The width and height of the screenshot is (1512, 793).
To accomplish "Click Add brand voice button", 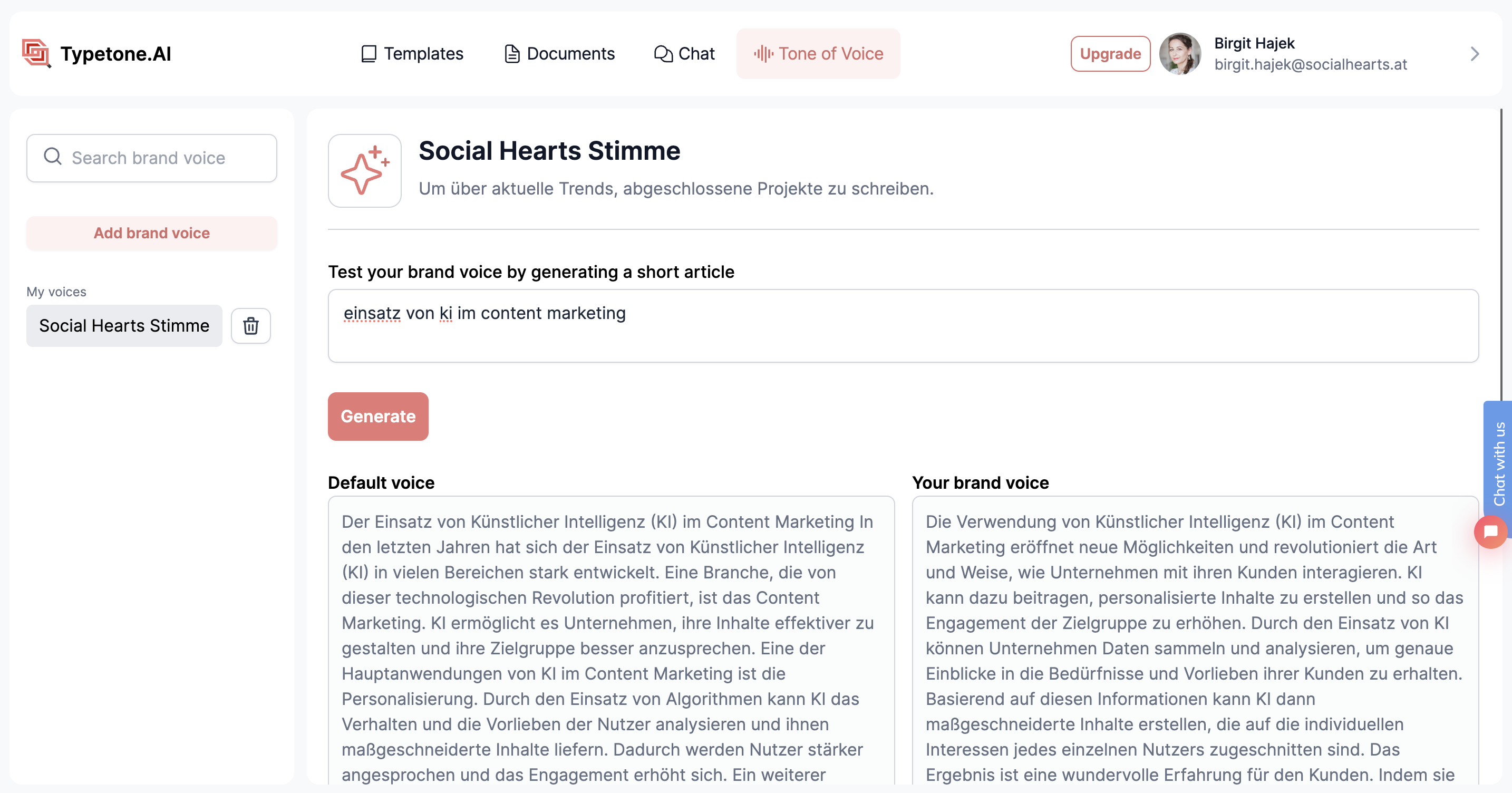I will pyautogui.click(x=151, y=233).
